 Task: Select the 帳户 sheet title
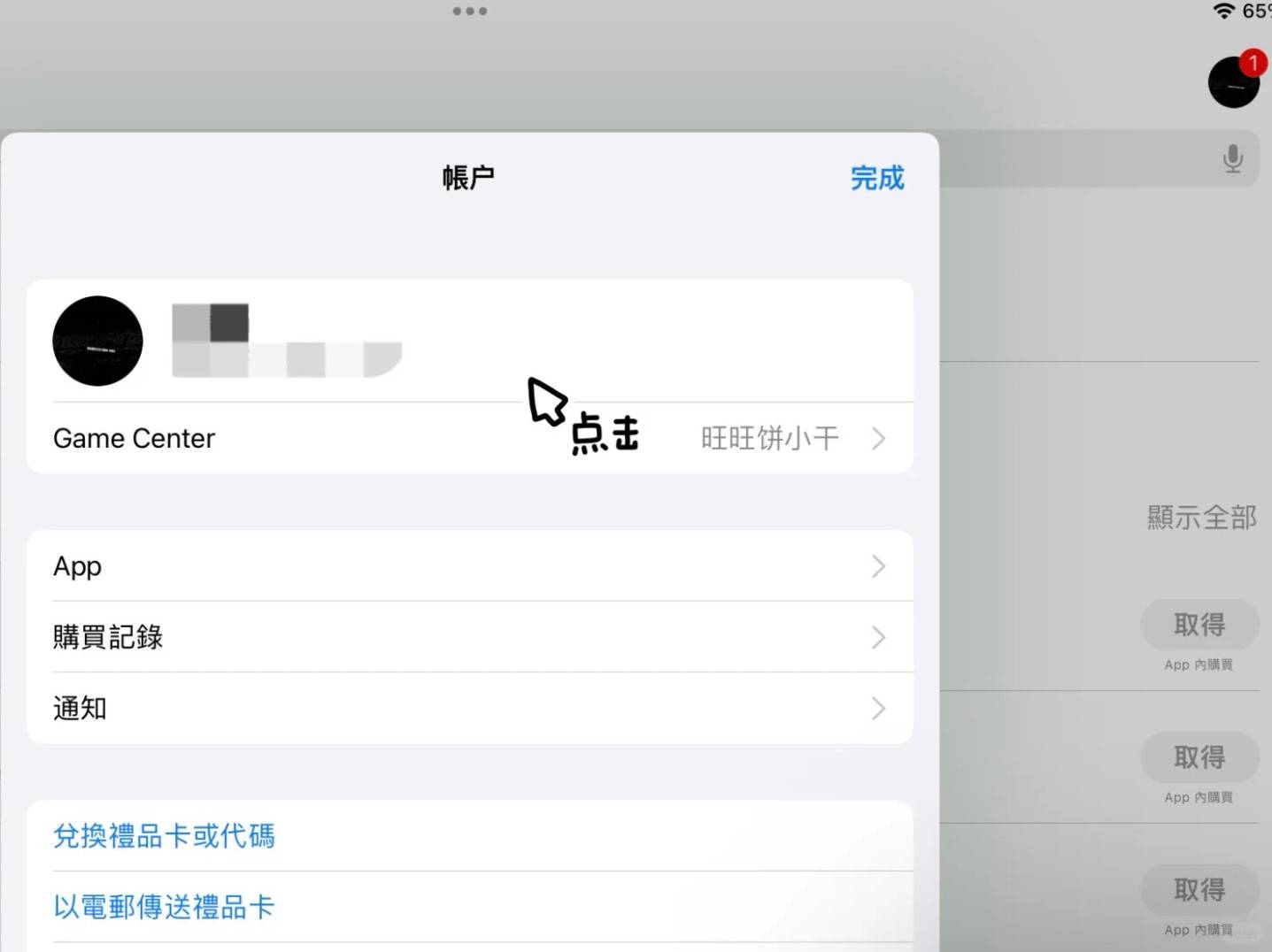pyautogui.click(x=468, y=178)
